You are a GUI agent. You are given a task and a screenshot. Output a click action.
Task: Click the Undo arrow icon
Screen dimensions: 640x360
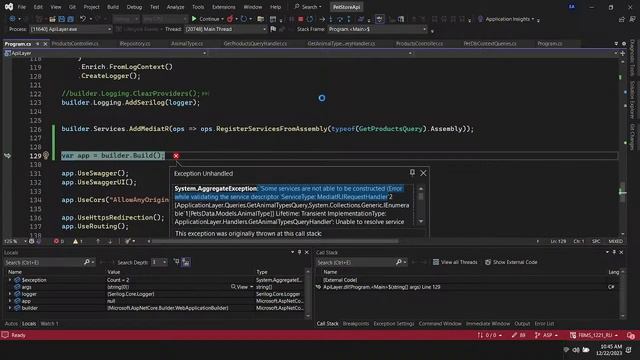pos(83,19)
